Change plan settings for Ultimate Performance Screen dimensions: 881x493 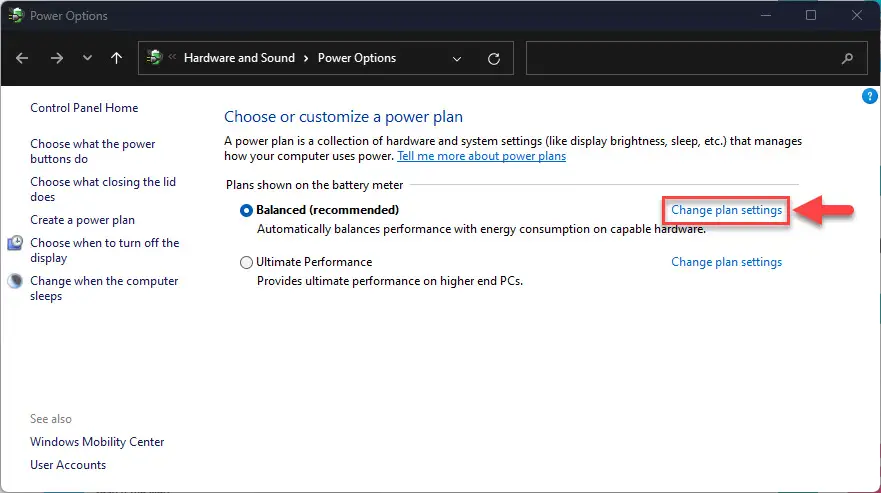click(726, 263)
